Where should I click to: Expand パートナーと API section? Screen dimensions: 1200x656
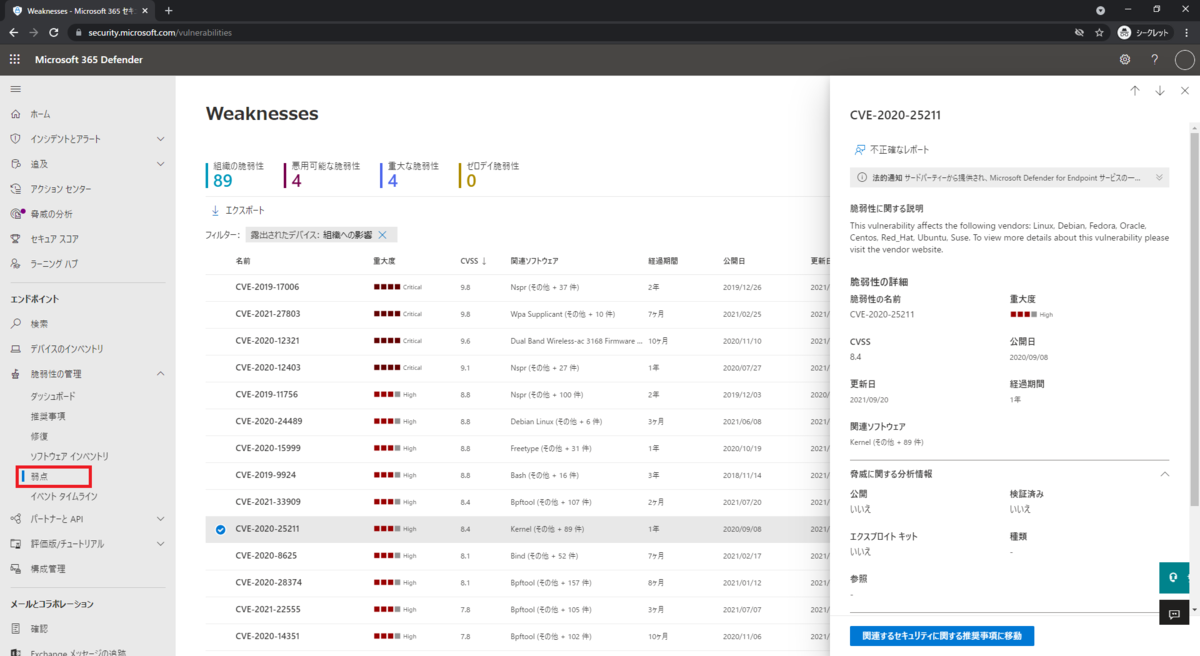88,519
